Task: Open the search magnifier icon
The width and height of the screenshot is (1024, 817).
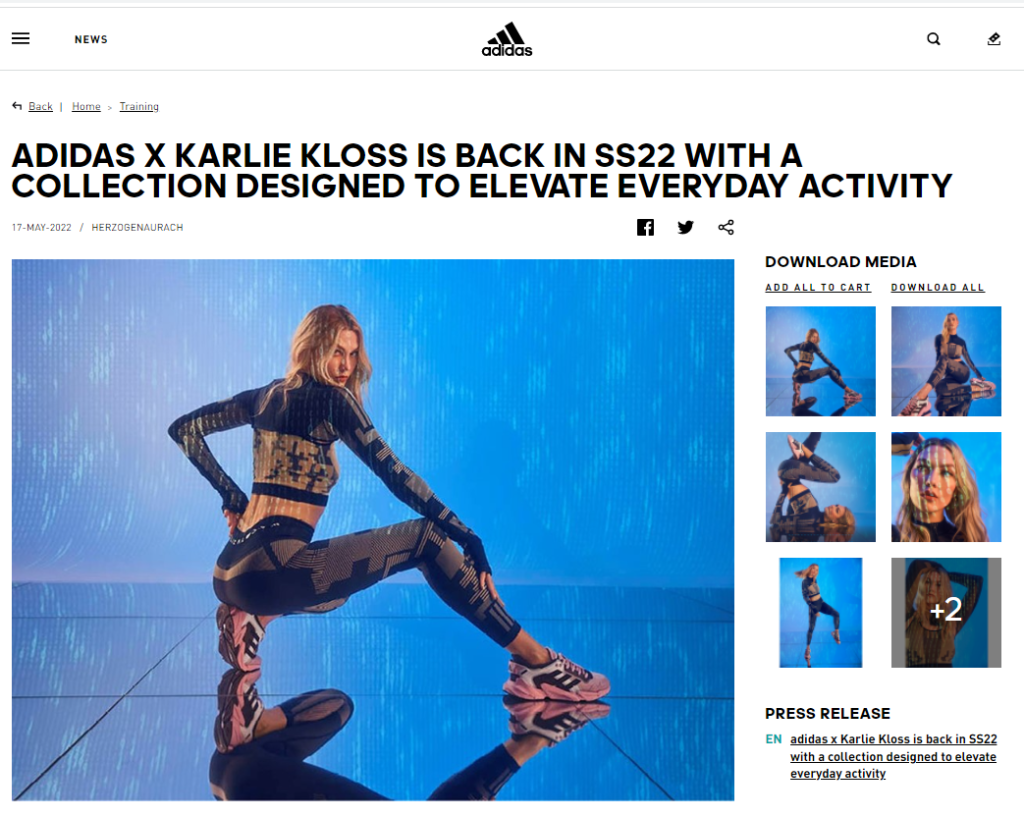Action: (x=934, y=39)
